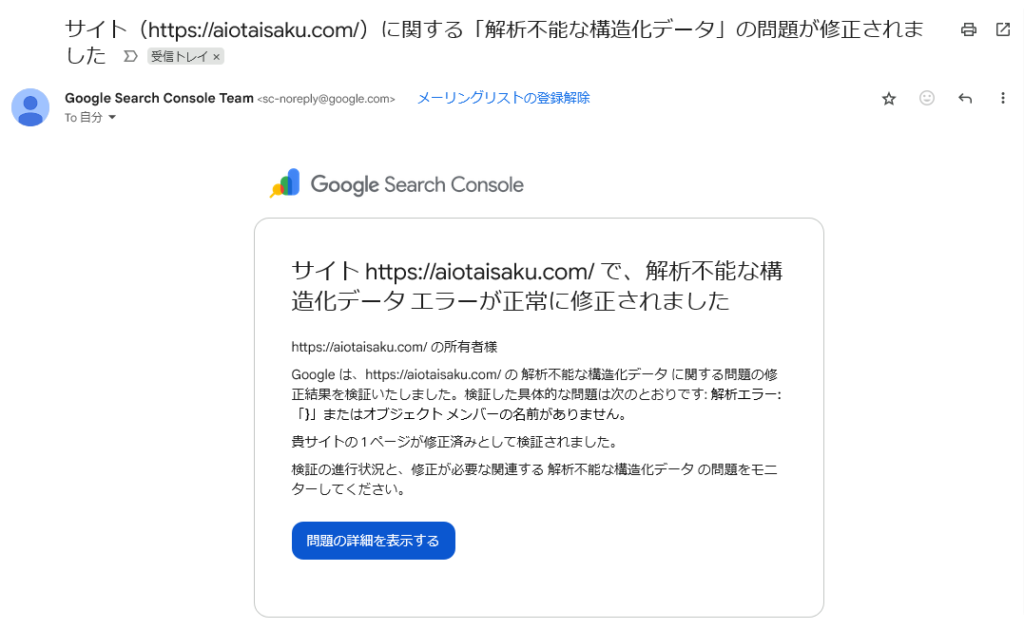Viewport: 1024px width, 629px height.
Task: Click the importance marker icon beside the subject
Action: (131, 56)
